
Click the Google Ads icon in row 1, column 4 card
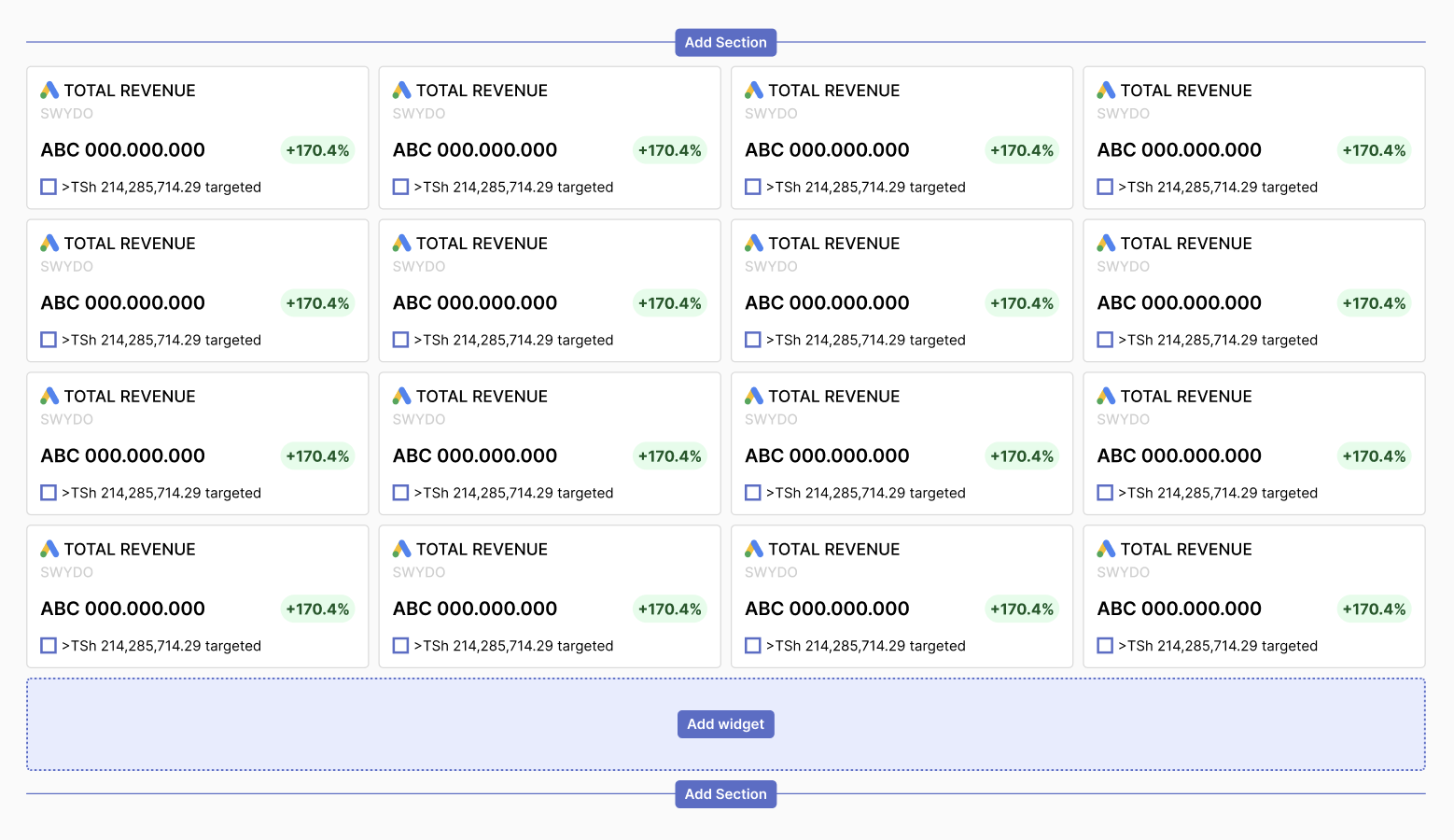tap(1106, 91)
